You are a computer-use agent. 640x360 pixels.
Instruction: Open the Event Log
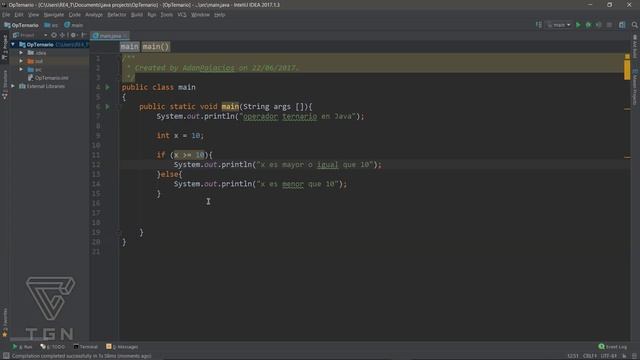click(613, 347)
